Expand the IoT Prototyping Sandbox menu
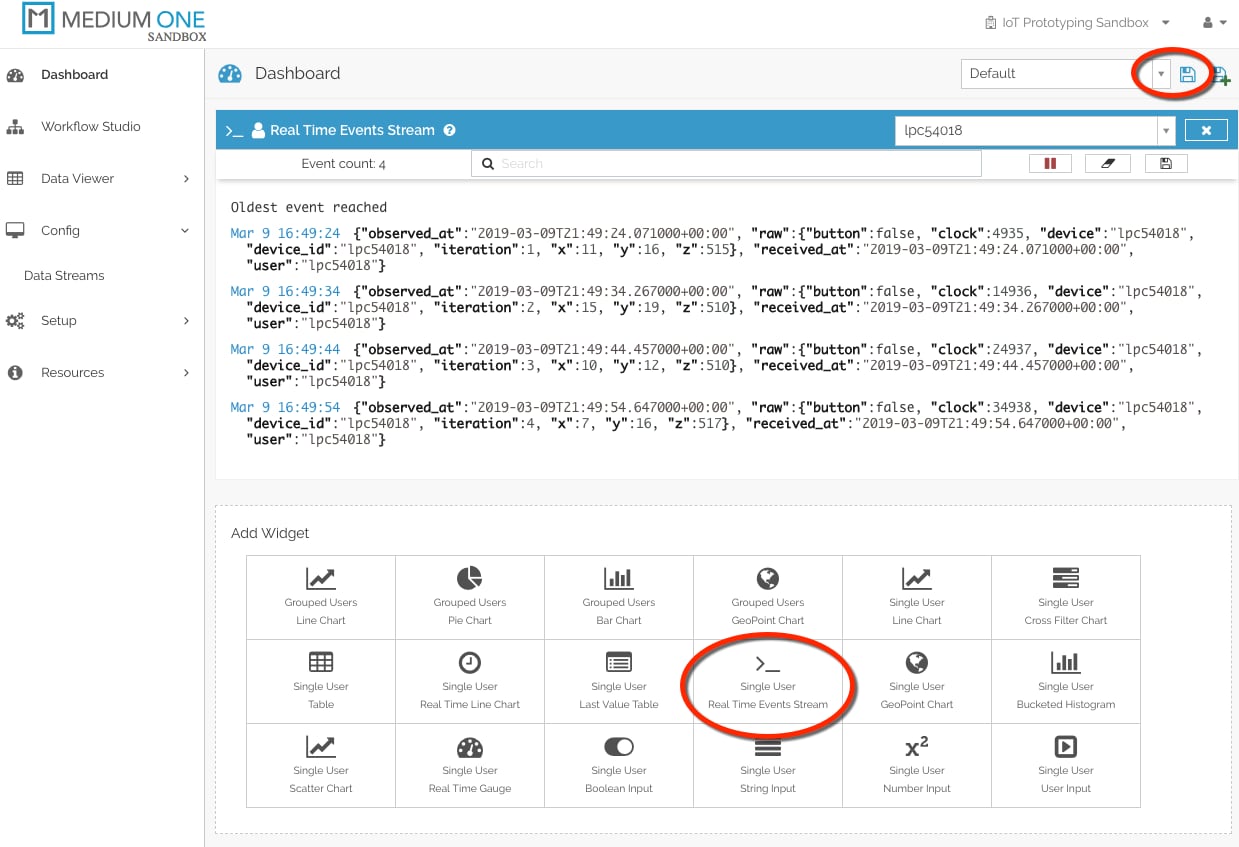 click(1076, 23)
